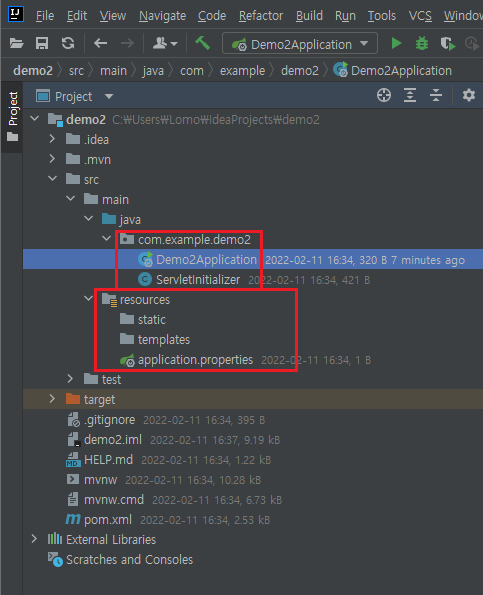
Task: Collapse the com.example.demo2 package
Action: point(107,239)
